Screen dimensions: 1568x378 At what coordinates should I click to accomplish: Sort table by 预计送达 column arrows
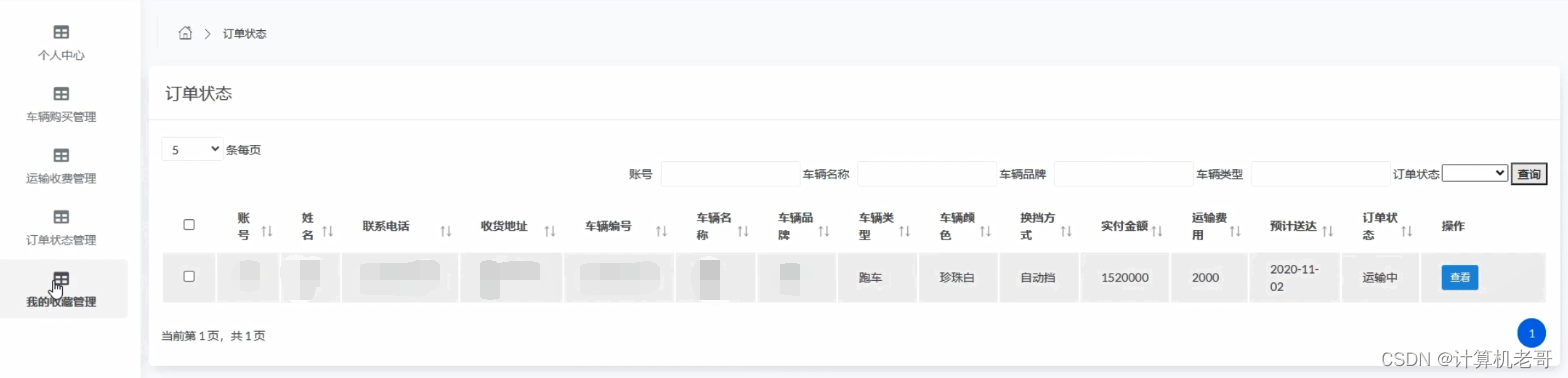click(1327, 231)
